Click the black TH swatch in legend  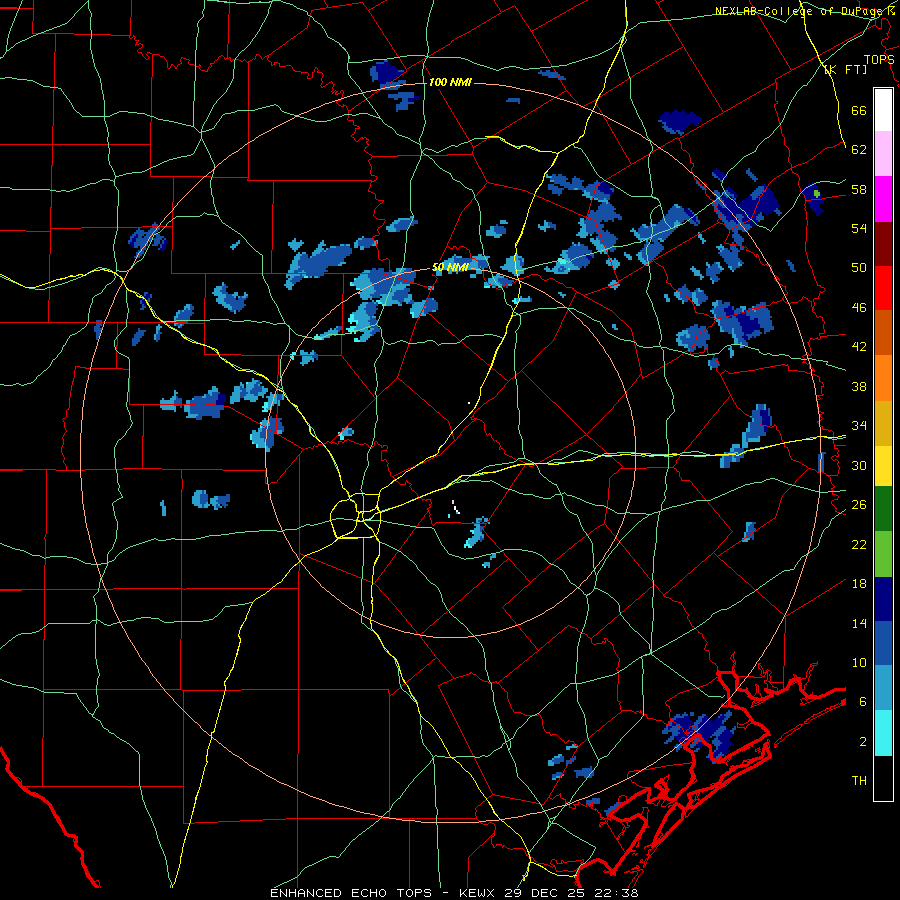[883, 778]
